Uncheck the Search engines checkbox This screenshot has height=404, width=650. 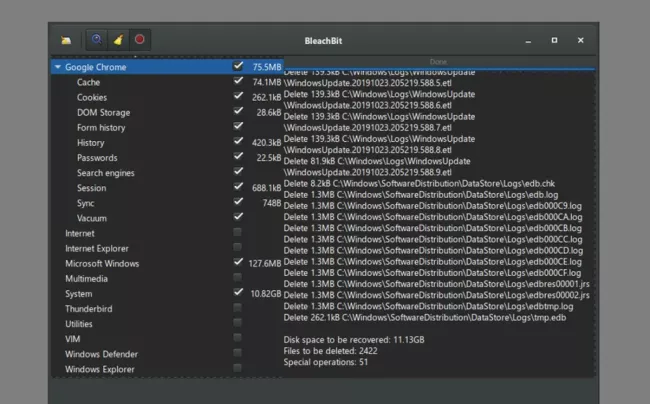238,171
